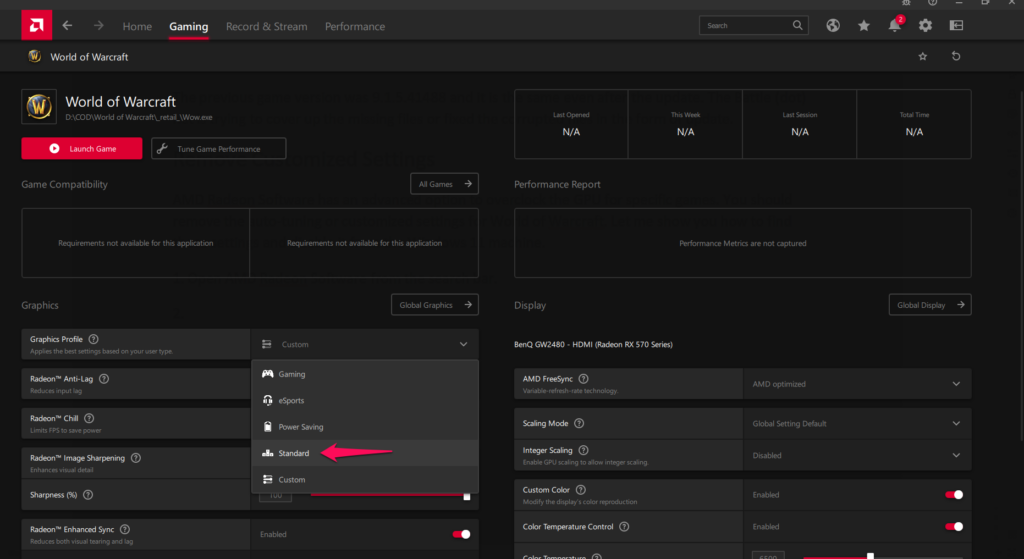Viewport: 1024px width, 559px height.
Task: Click the Sharpness value box
Action: pyautogui.click(x=275, y=496)
